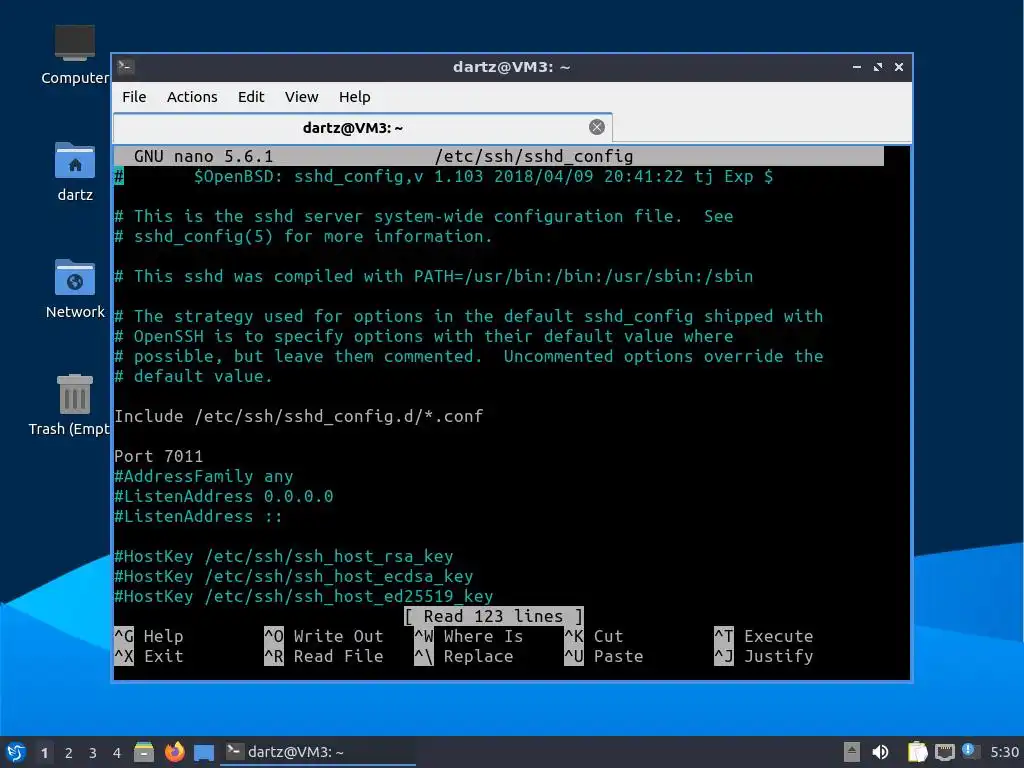Click the '^X Exit' nano shortcut
Screen dimensions: 1024x768
pos(149,656)
